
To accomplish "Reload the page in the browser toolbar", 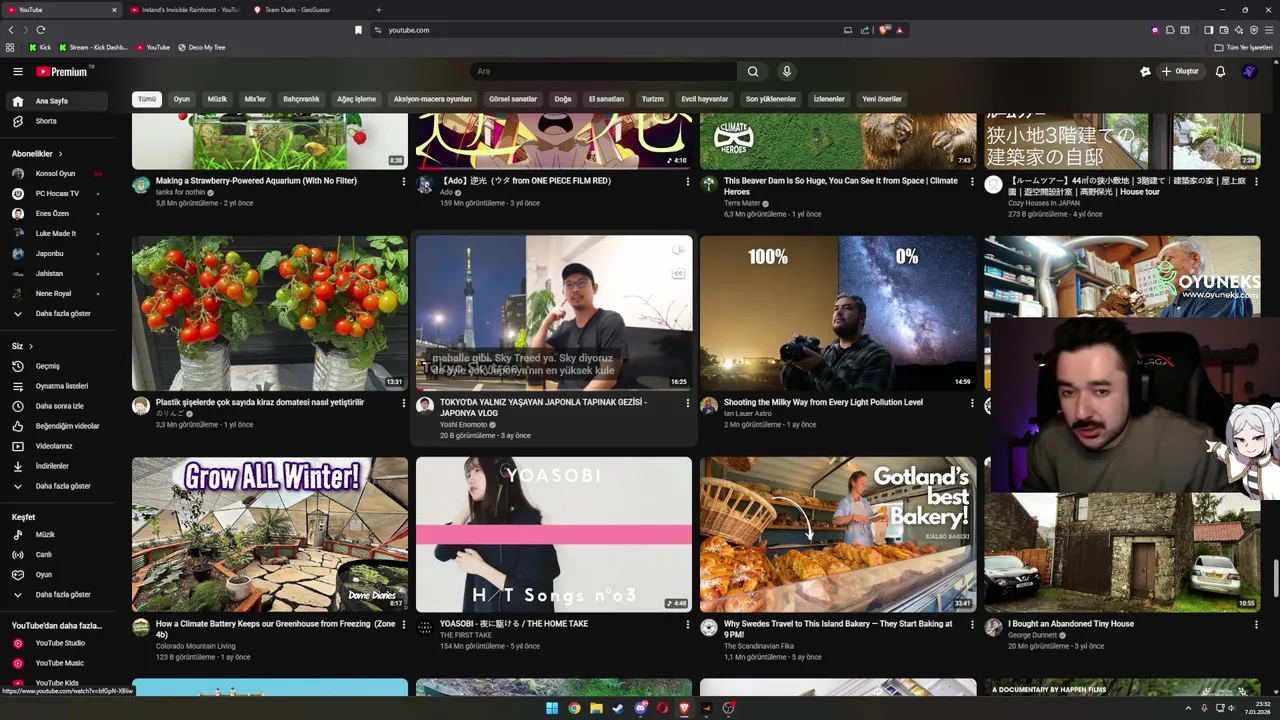I will click(x=41, y=30).
